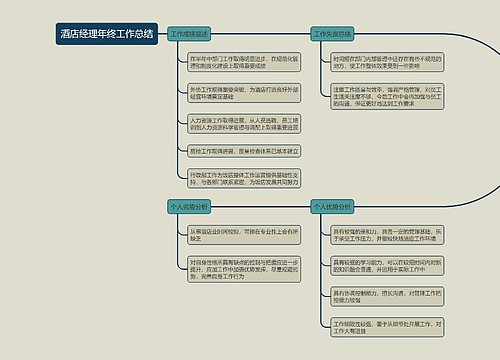This screenshot has height=360, width=500.
Task: Click the leaf about 部门工作 and 规范化管理
Action: tap(244, 62)
